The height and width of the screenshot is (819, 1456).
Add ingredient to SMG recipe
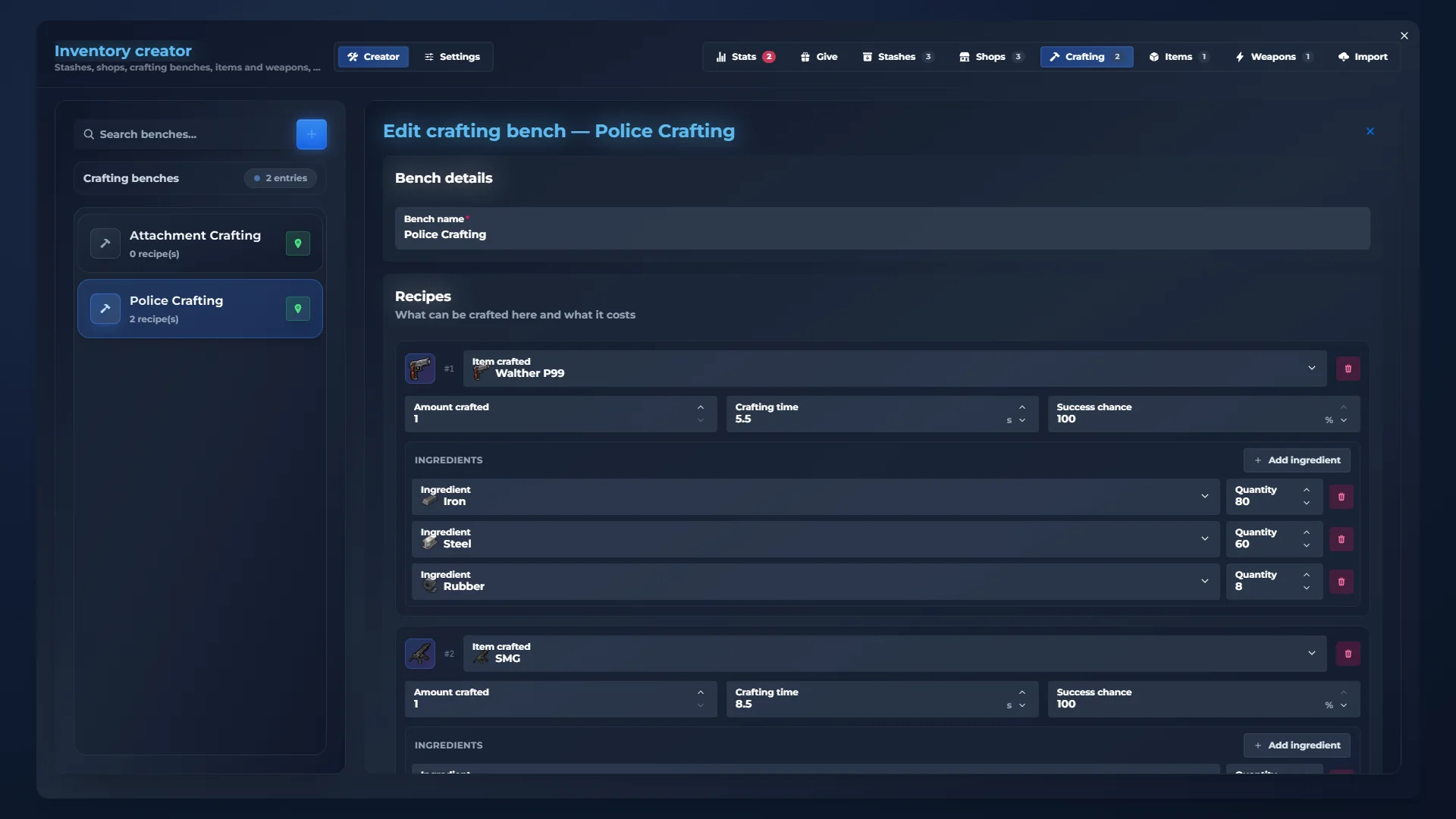click(x=1297, y=745)
